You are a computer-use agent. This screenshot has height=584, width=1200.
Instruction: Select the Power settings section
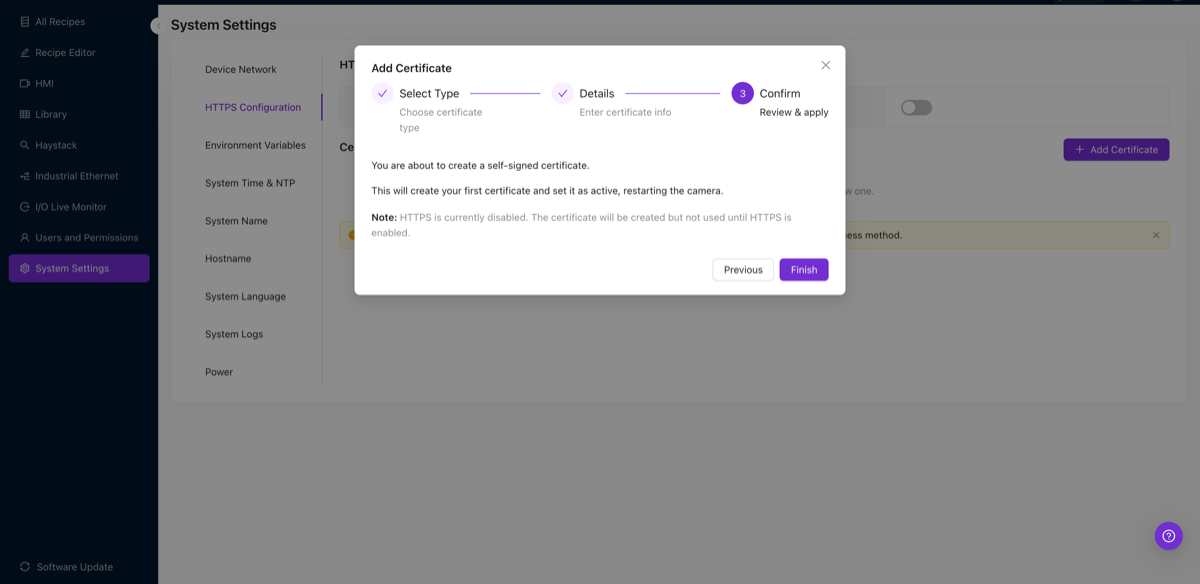click(217, 371)
